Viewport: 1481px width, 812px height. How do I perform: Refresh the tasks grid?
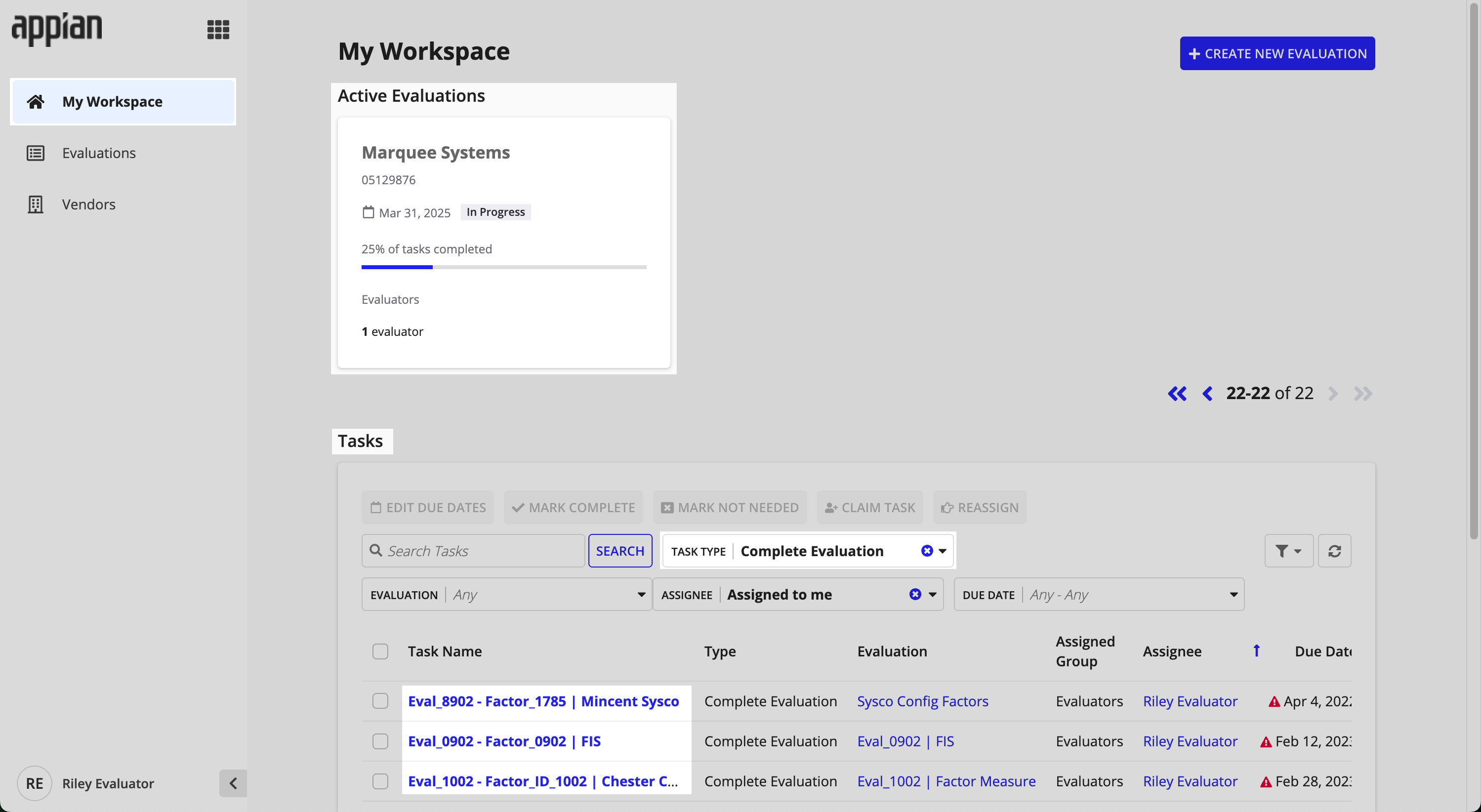pyautogui.click(x=1334, y=551)
